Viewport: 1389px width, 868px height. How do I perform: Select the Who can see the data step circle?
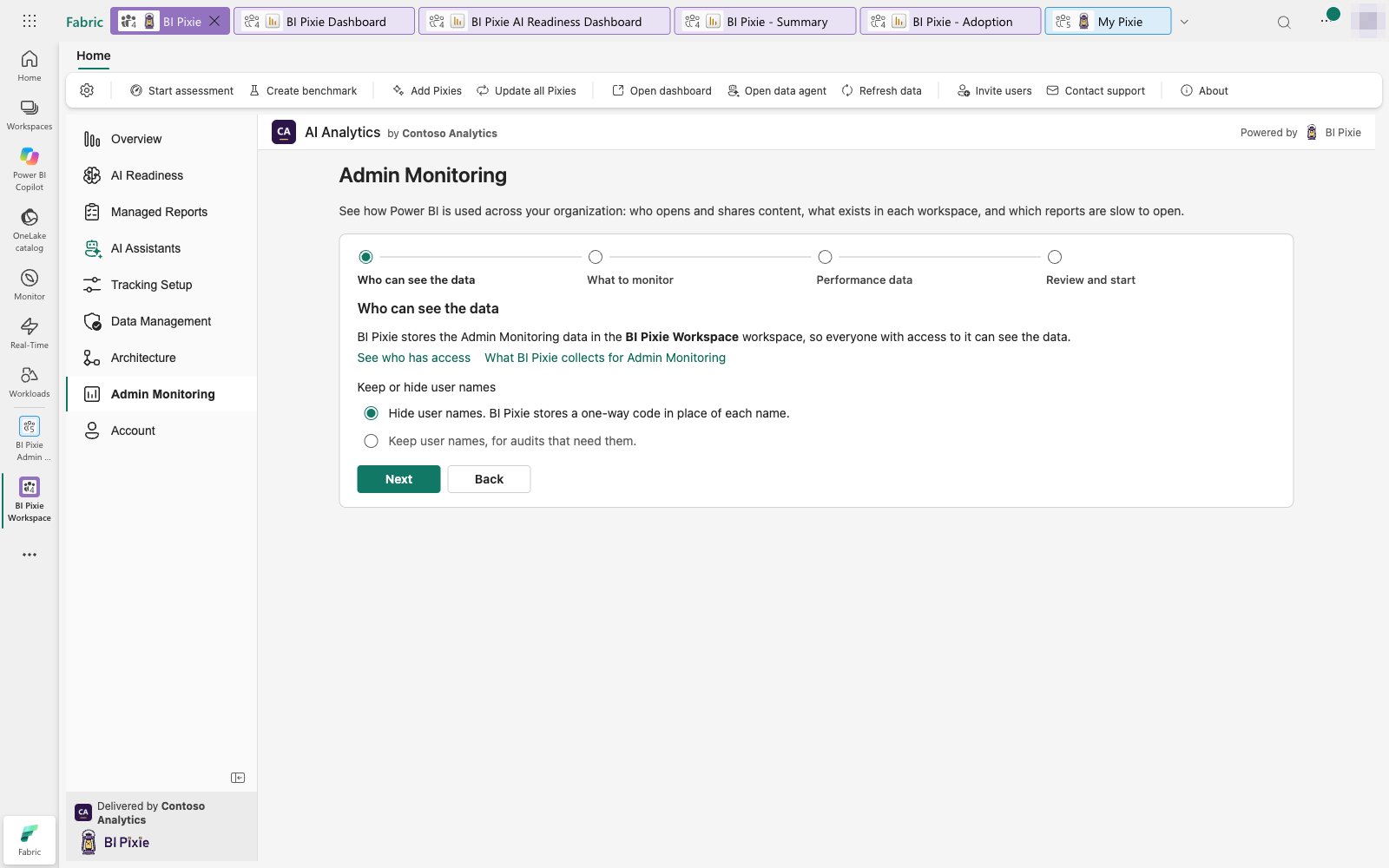[366, 257]
